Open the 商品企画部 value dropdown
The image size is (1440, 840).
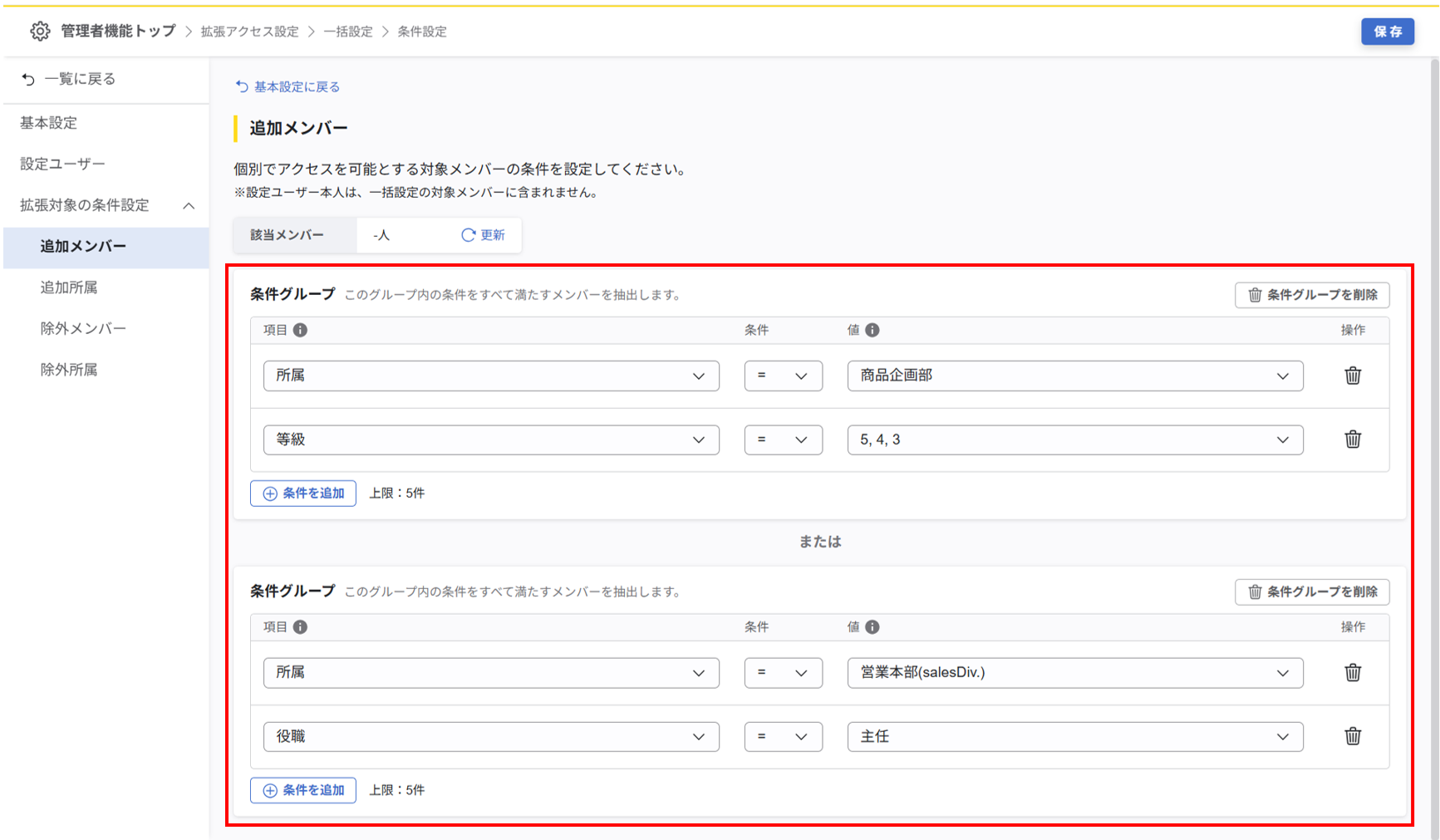1074,376
